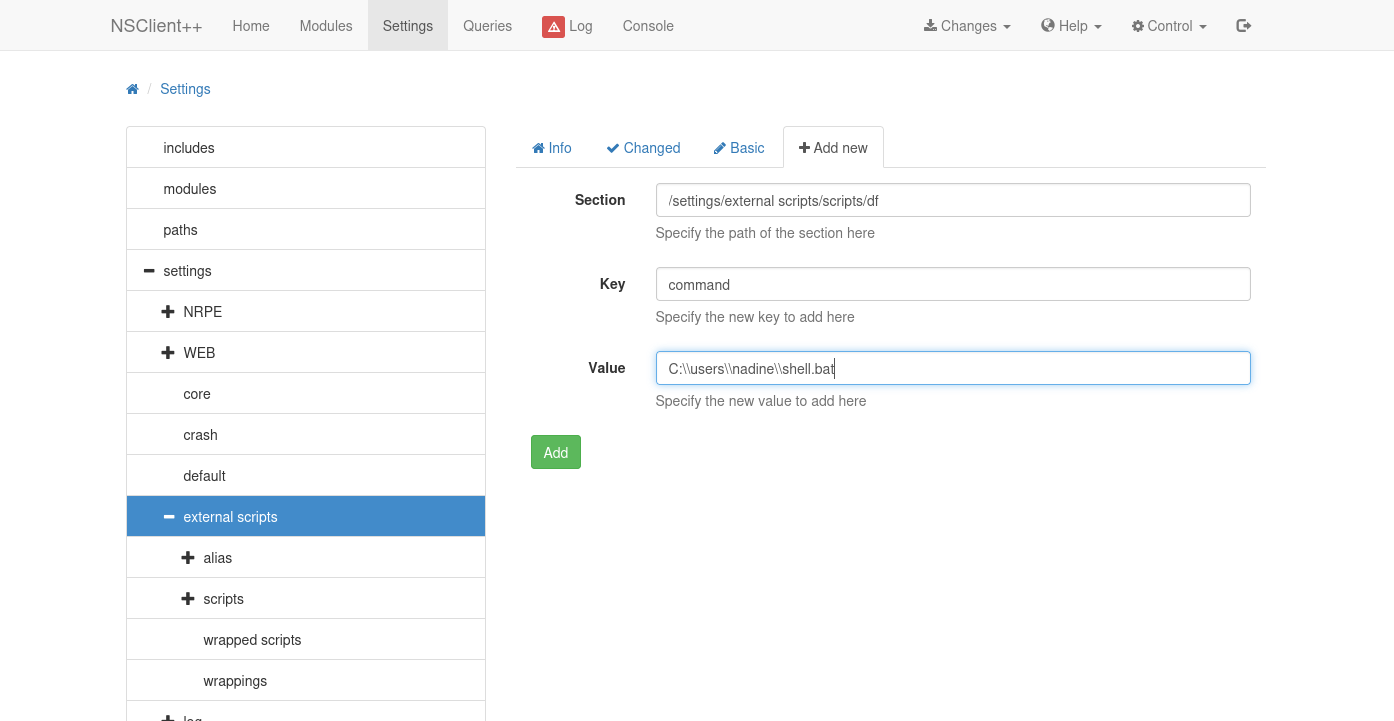This screenshot has height=721, width=1394.
Task: Click the Key field label
Action: [612, 284]
